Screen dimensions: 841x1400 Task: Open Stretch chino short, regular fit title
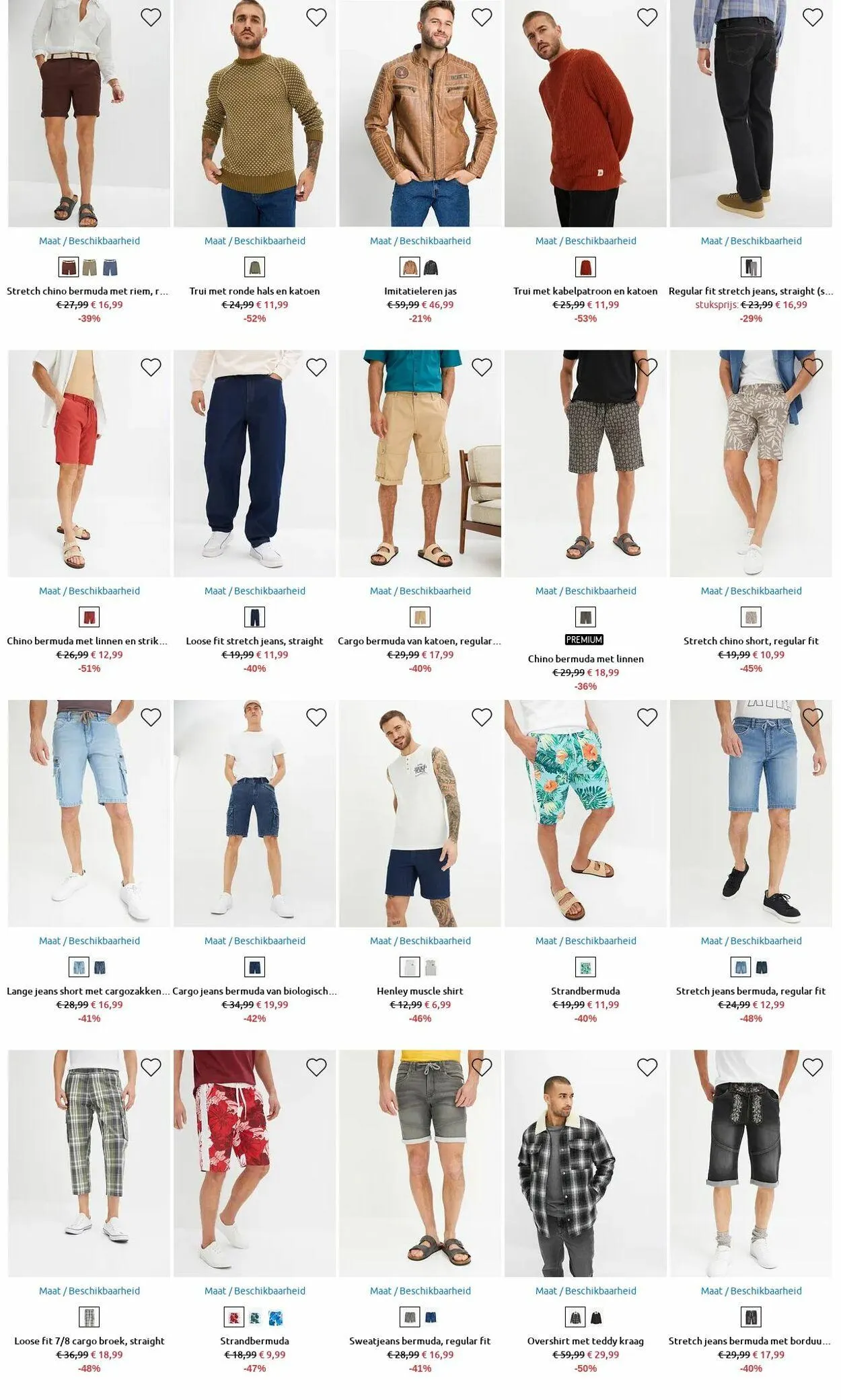point(751,641)
